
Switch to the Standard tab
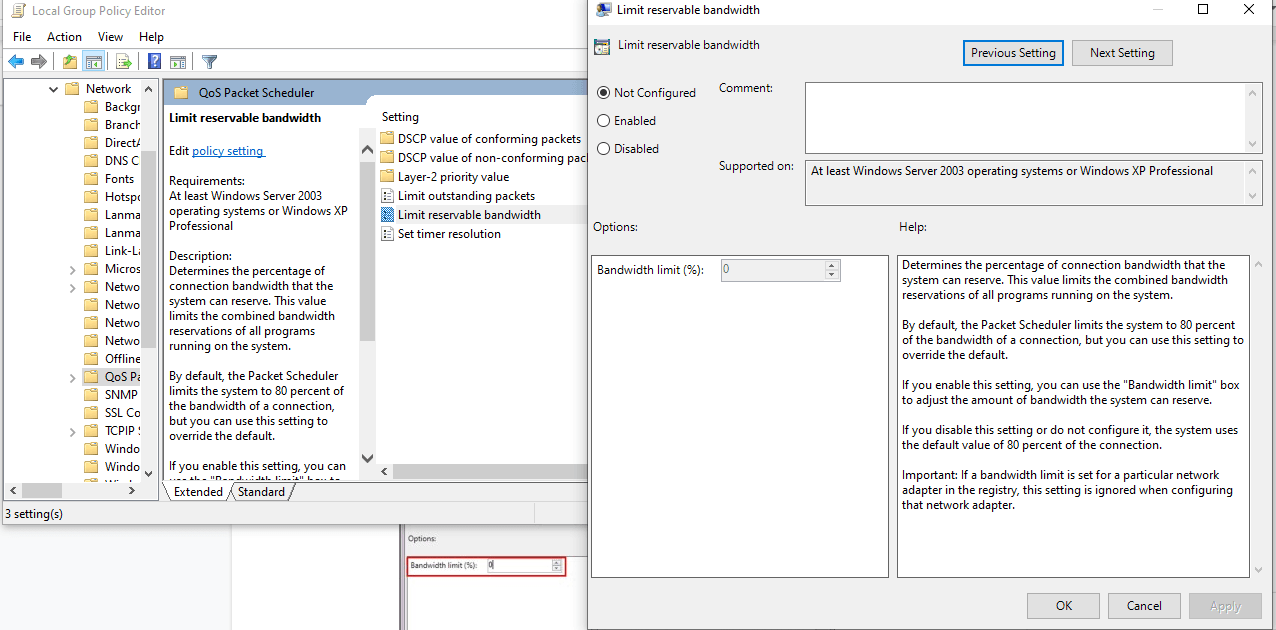(x=261, y=492)
